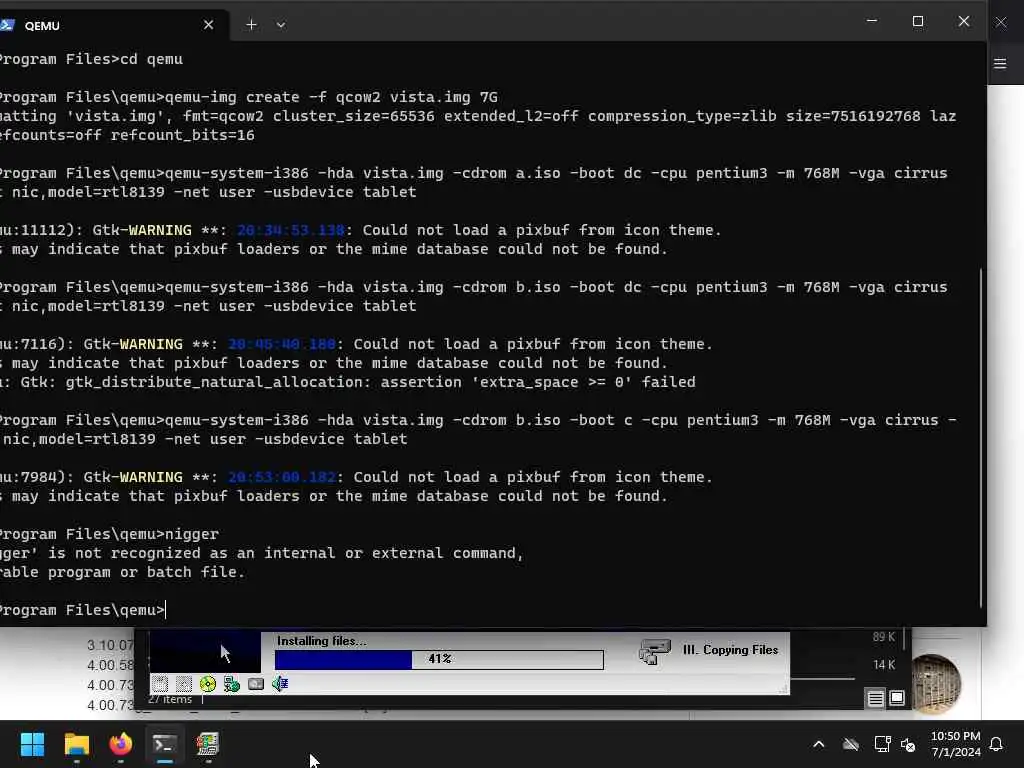This screenshot has width=1024, height=768.
Task: Open the clock showing 10:50 PM
Action: [x=955, y=744]
